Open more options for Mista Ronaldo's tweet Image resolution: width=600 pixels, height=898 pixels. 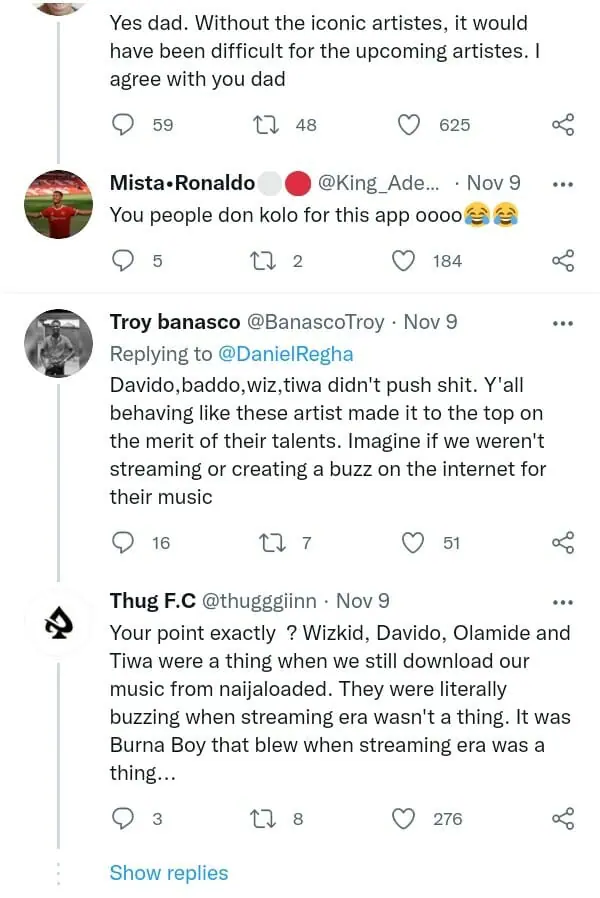[563, 184]
